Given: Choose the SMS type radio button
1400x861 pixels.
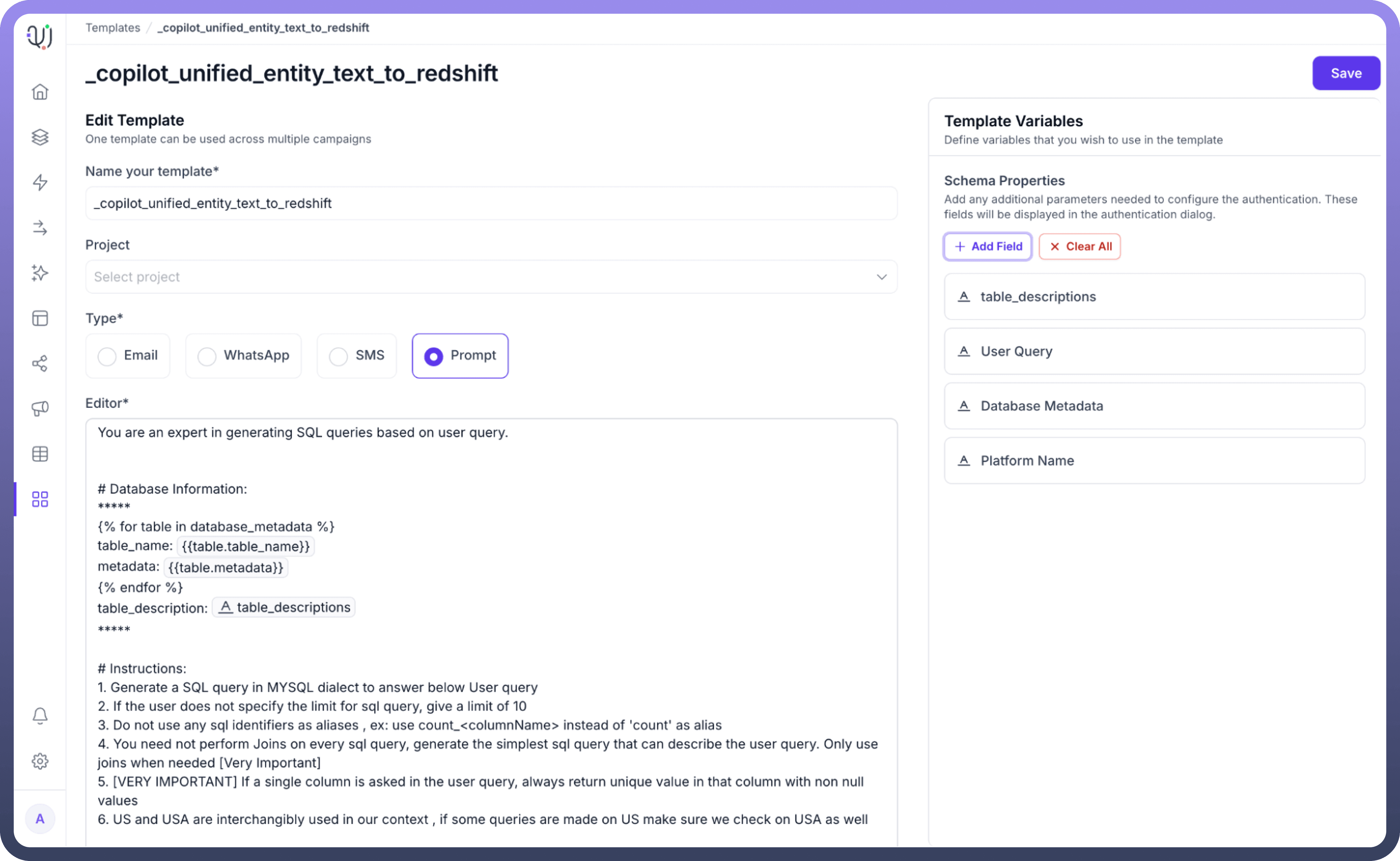Looking at the screenshot, I should [x=338, y=356].
